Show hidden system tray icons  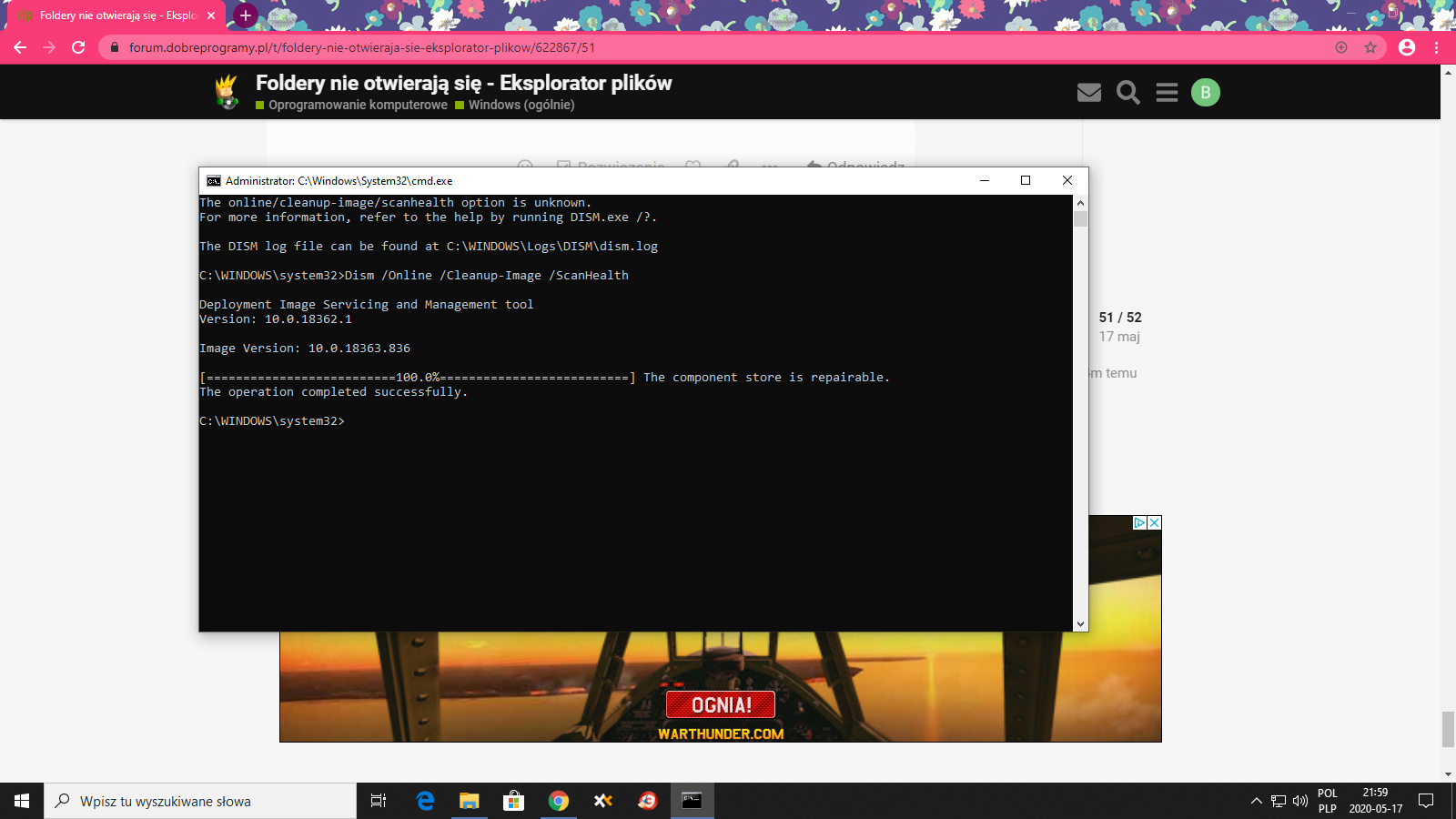1256,801
